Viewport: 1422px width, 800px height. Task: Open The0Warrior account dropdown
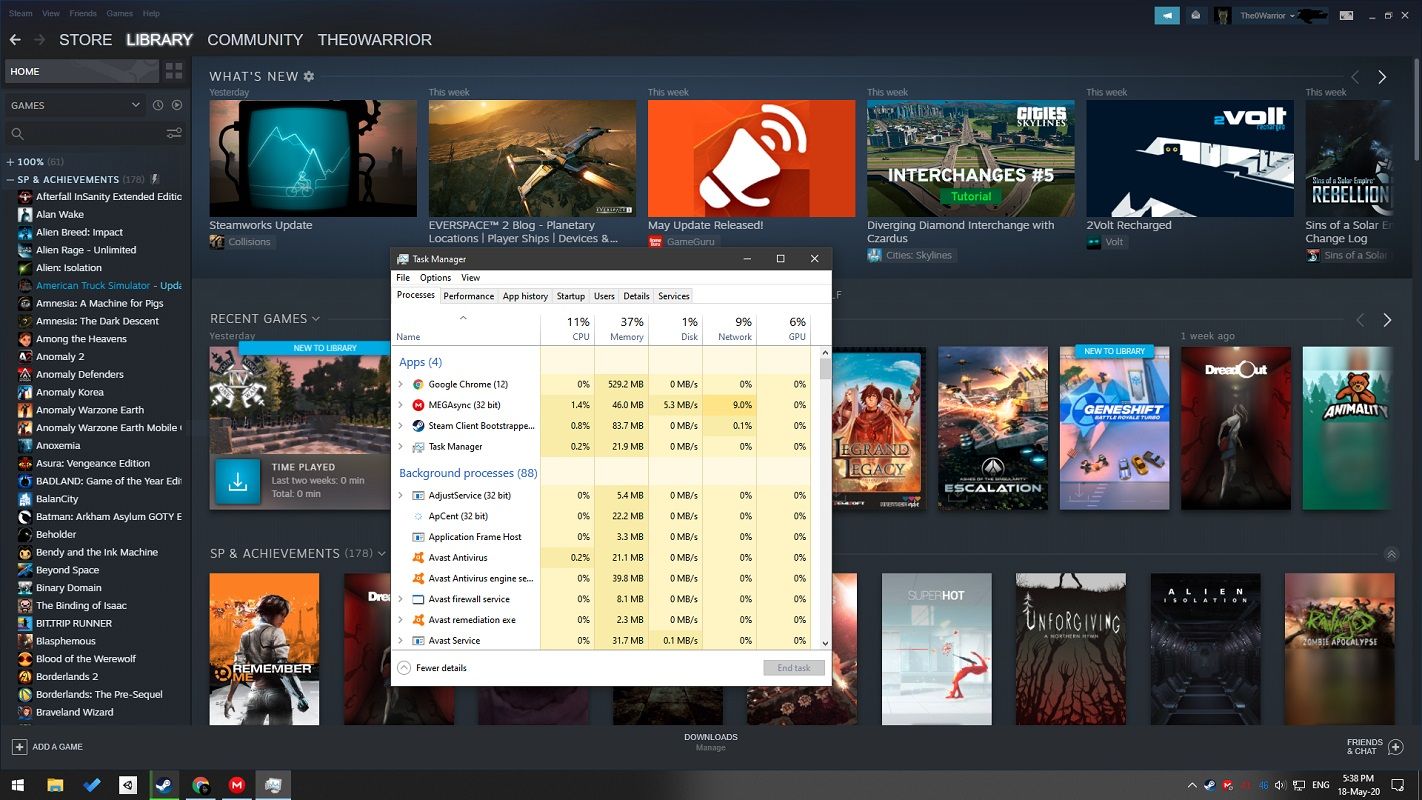(x=1268, y=15)
